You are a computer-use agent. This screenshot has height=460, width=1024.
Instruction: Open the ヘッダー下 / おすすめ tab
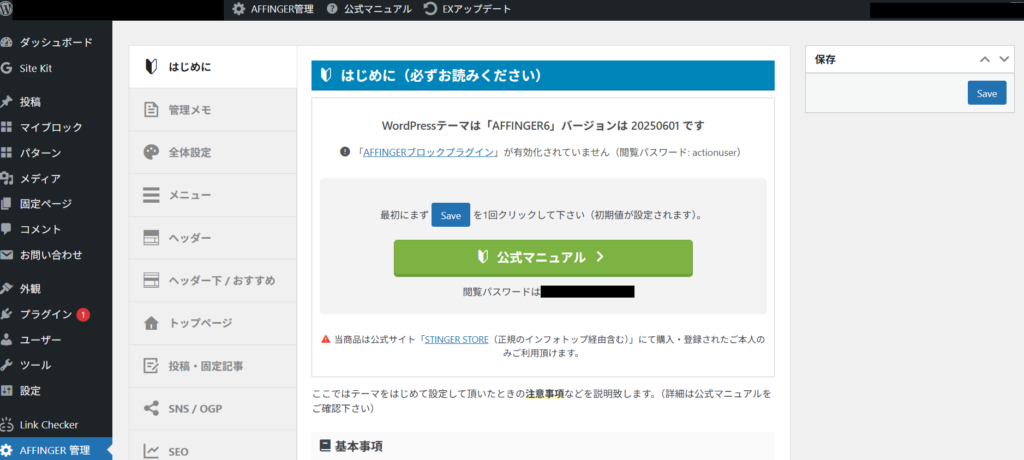coord(213,281)
